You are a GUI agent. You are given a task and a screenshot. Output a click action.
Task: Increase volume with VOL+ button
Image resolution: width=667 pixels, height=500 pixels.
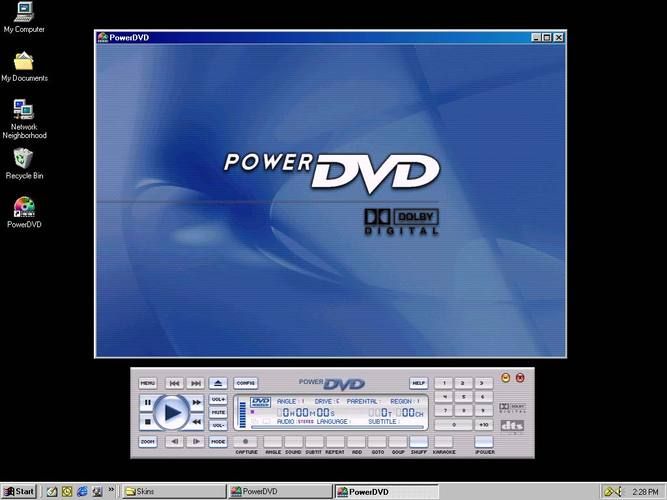(x=218, y=399)
